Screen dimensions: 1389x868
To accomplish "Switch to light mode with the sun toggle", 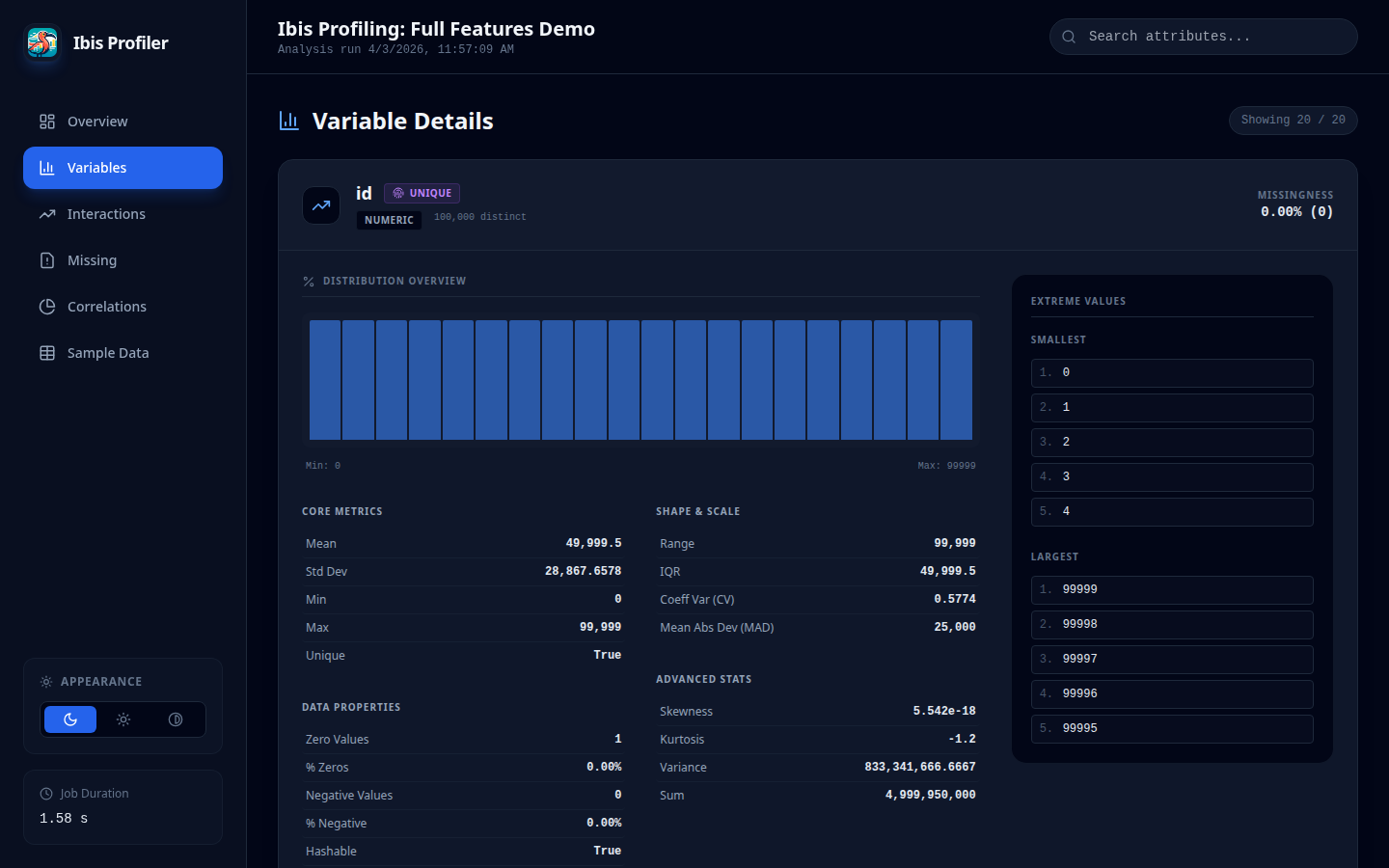I will (x=123, y=719).
